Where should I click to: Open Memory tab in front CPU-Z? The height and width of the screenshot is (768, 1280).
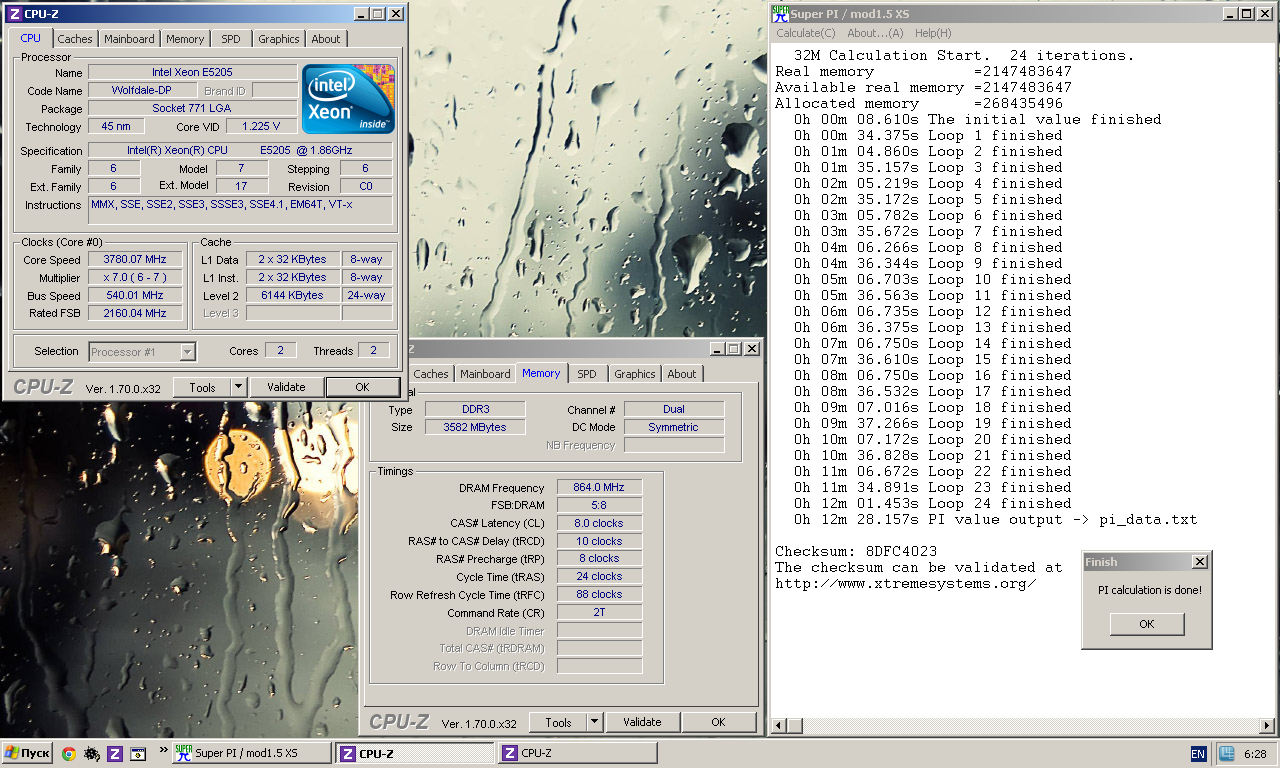tap(185, 39)
